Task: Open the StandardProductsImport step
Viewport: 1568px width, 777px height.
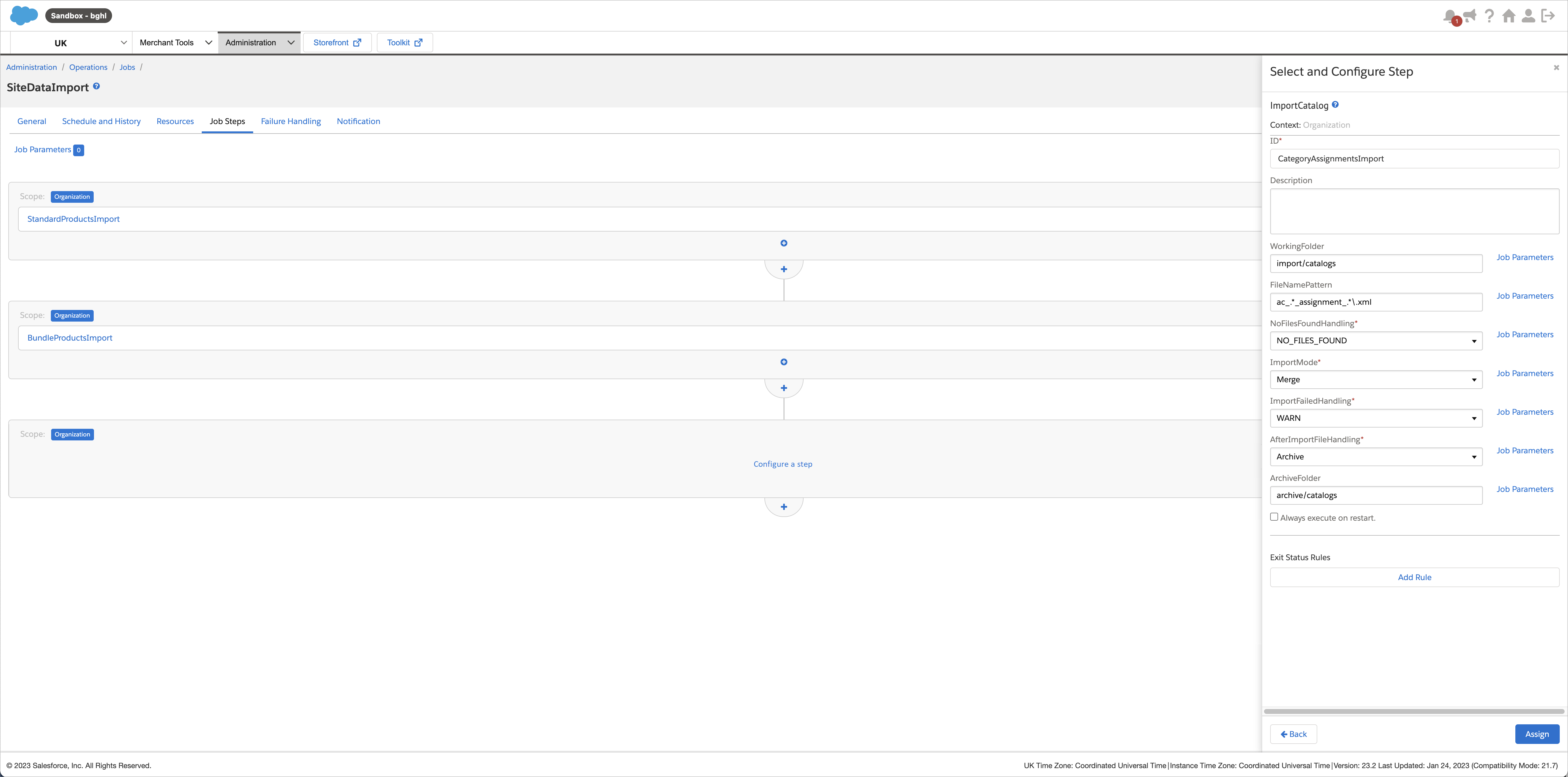Action: [x=74, y=219]
